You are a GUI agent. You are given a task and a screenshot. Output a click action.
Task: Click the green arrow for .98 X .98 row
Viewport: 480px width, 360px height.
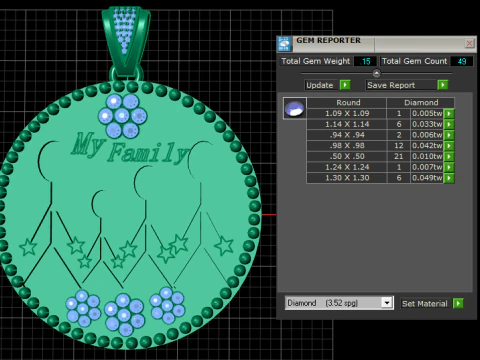click(x=449, y=146)
